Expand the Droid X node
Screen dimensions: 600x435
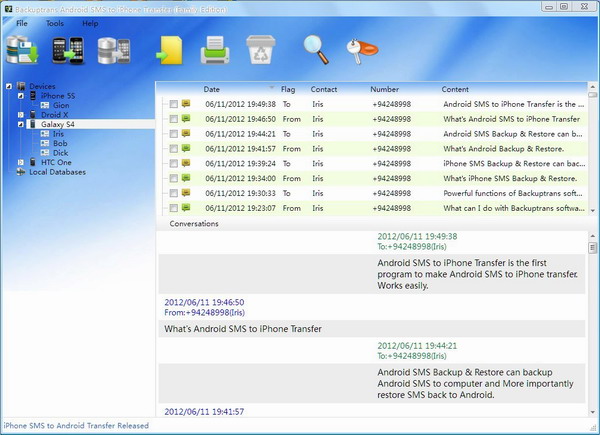[x=21, y=115]
